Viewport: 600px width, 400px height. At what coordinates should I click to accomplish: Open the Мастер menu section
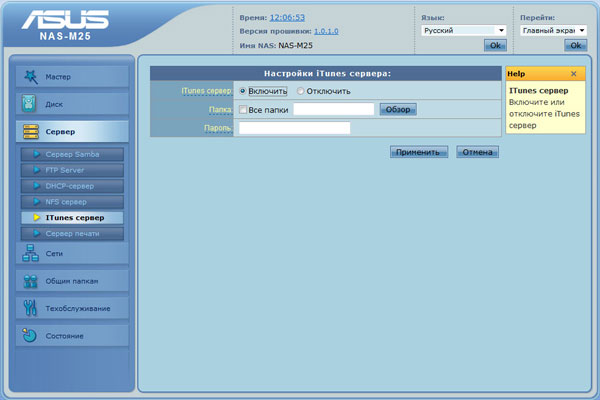[72, 77]
